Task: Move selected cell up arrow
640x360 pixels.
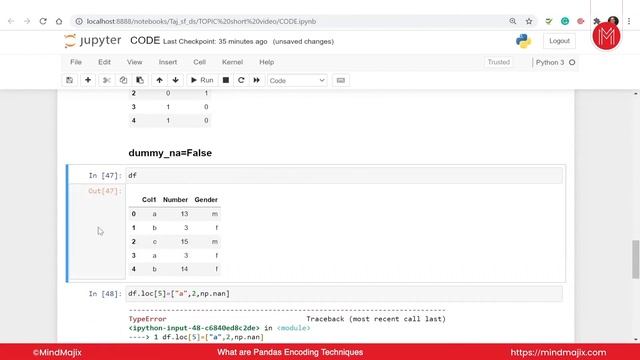Action: coord(160,80)
